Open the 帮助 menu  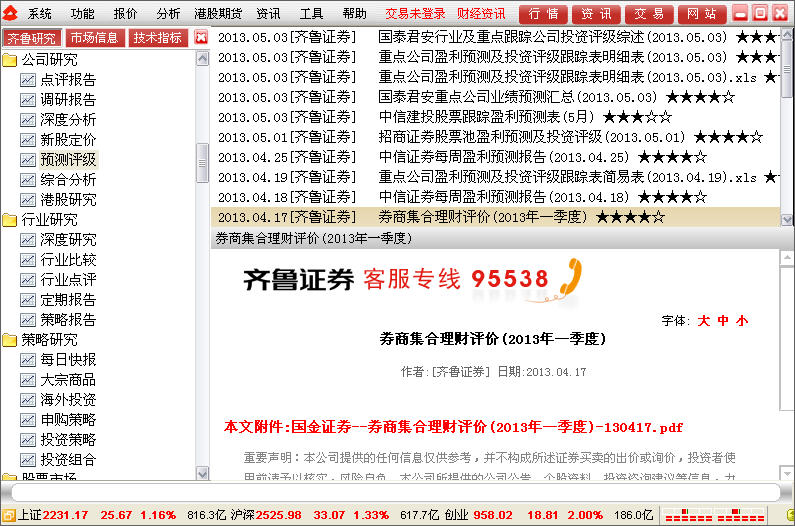pyautogui.click(x=354, y=14)
